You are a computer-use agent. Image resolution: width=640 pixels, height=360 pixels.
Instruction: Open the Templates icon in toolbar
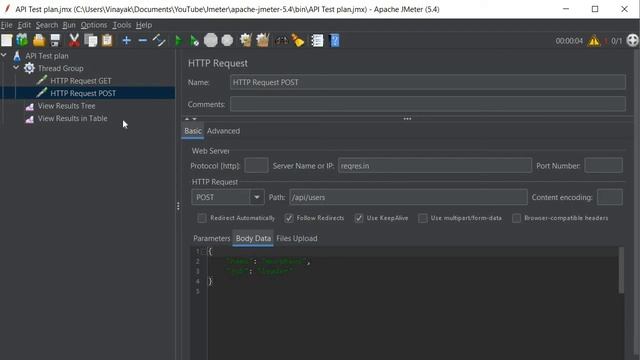[x=22, y=40]
